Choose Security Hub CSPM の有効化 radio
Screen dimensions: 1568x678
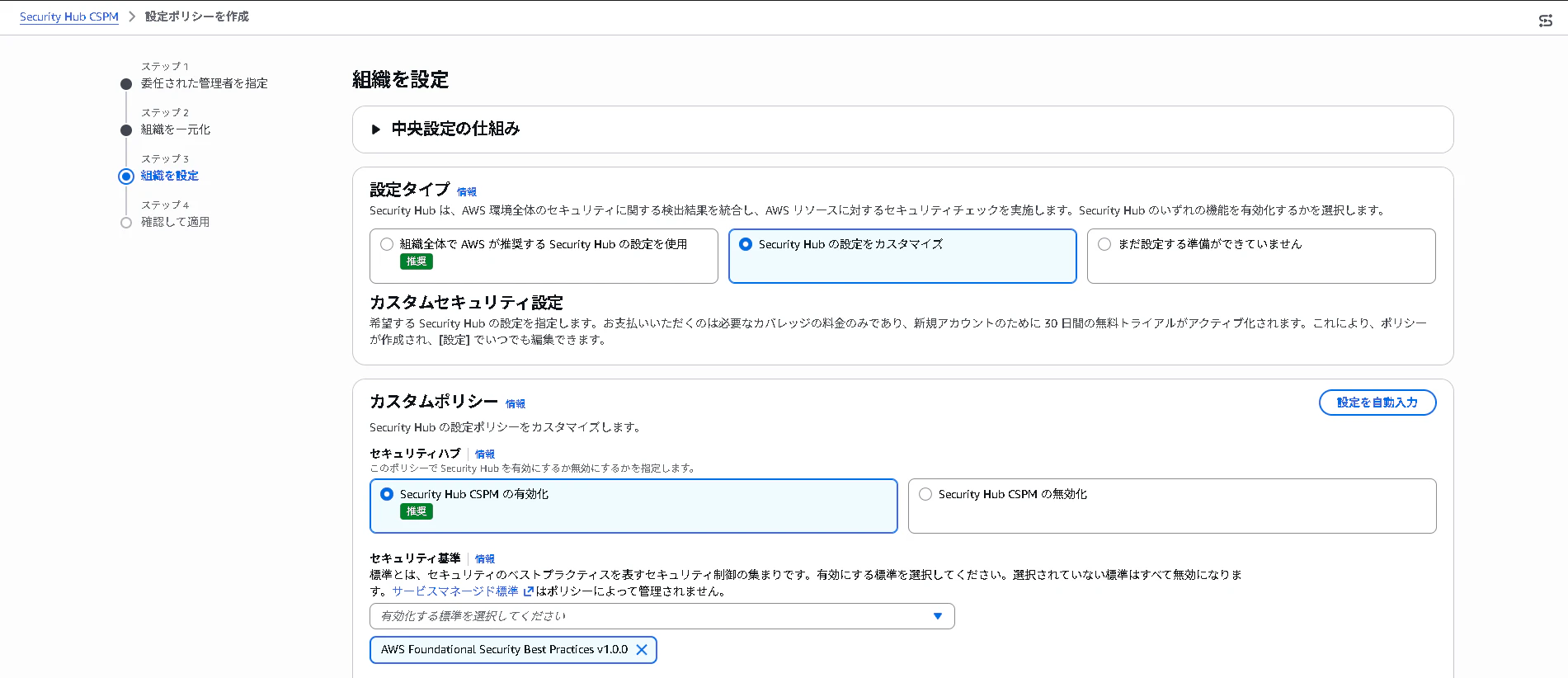coord(387,494)
